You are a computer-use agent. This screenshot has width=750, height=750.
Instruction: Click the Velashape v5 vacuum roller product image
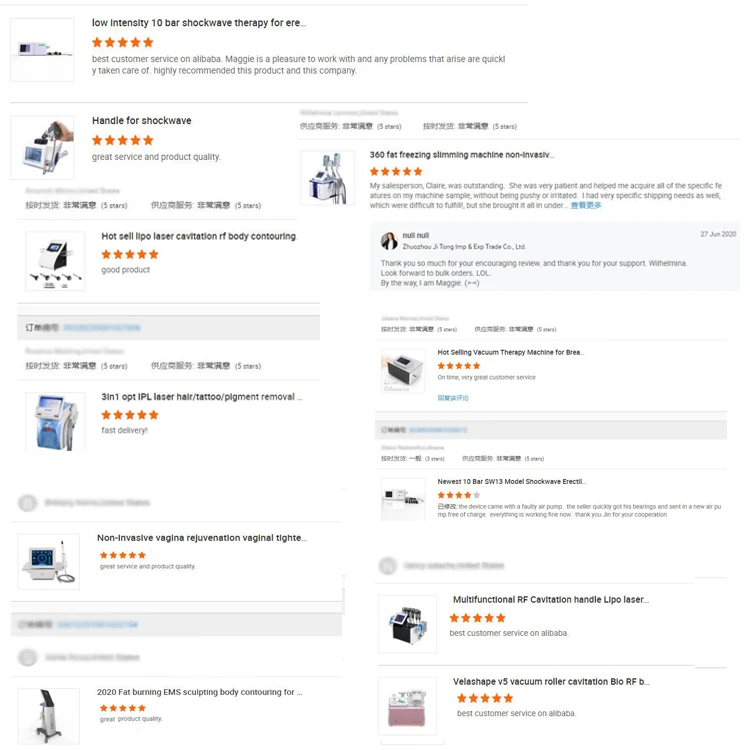408,706
